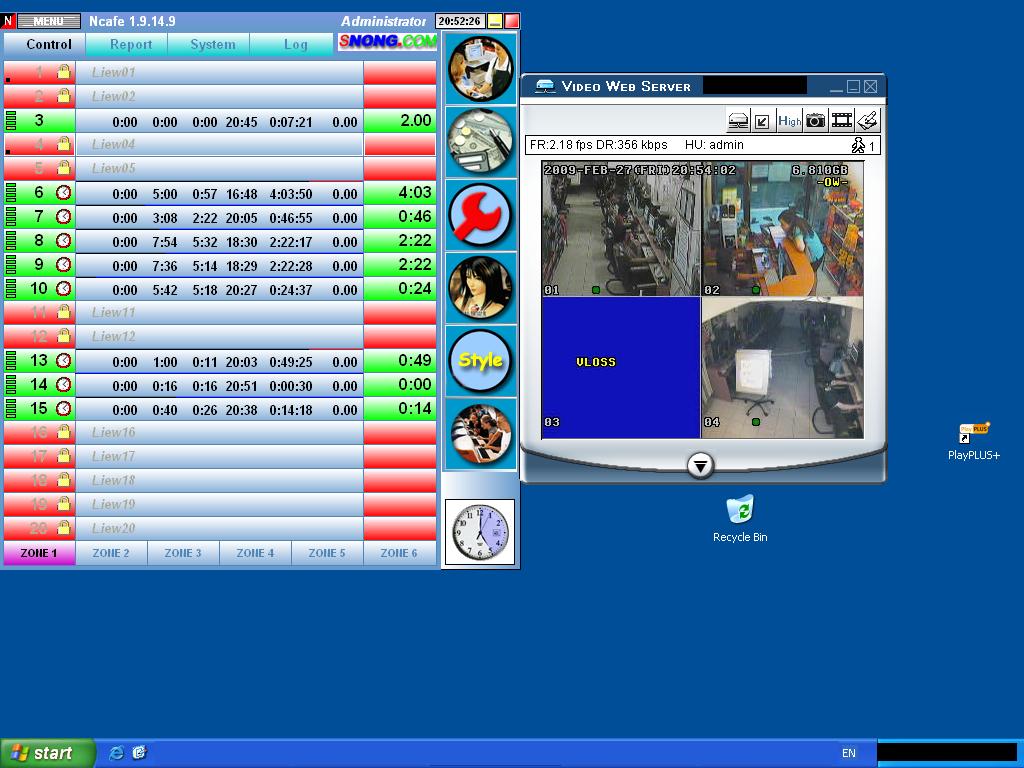The height and width of the screenshot is (768, 1024).
Task: Click the 20:52:26 time display in Ncafe
Action: [460, 21]
